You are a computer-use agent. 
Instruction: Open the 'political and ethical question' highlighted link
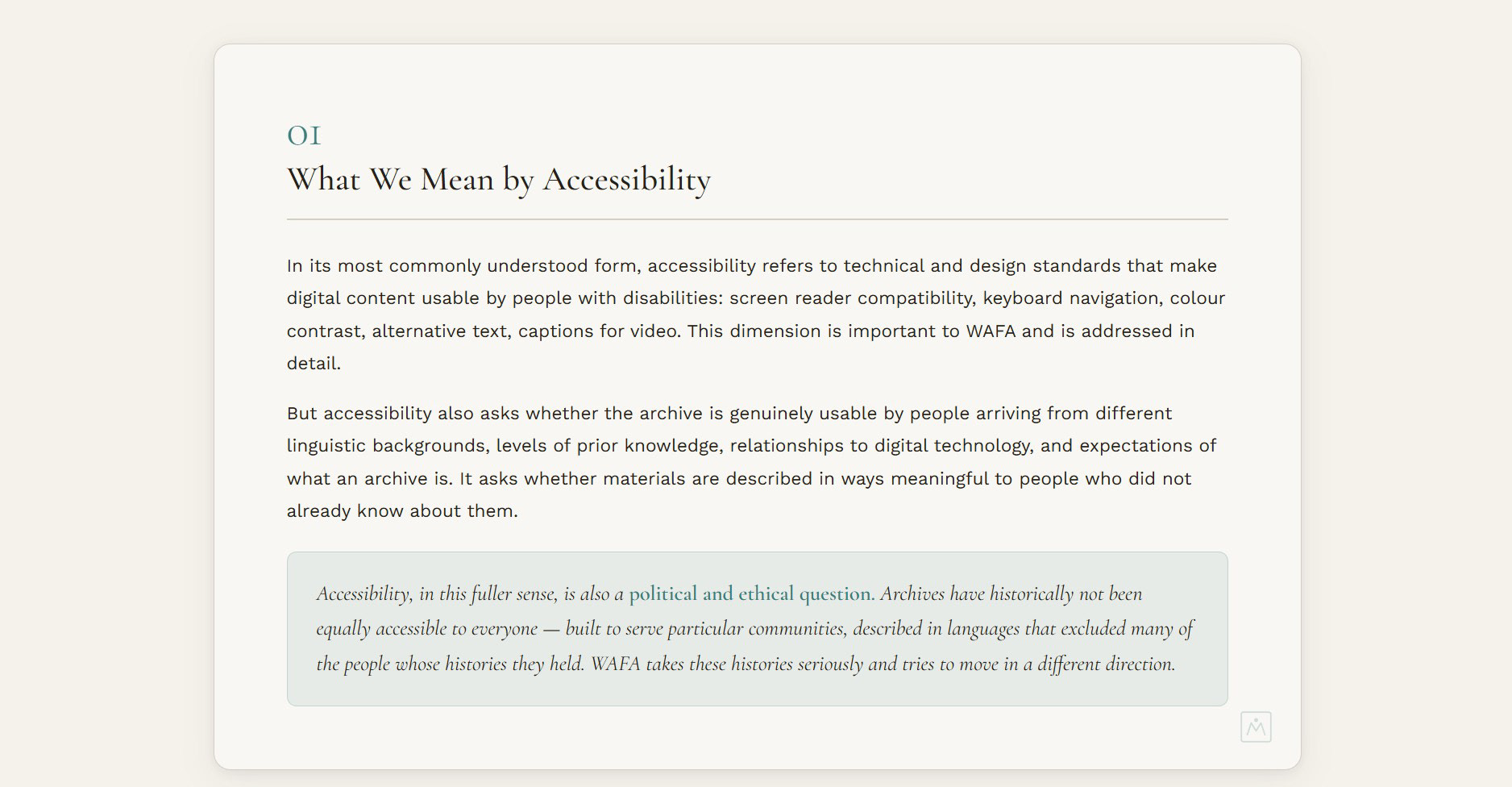(751, 594)
